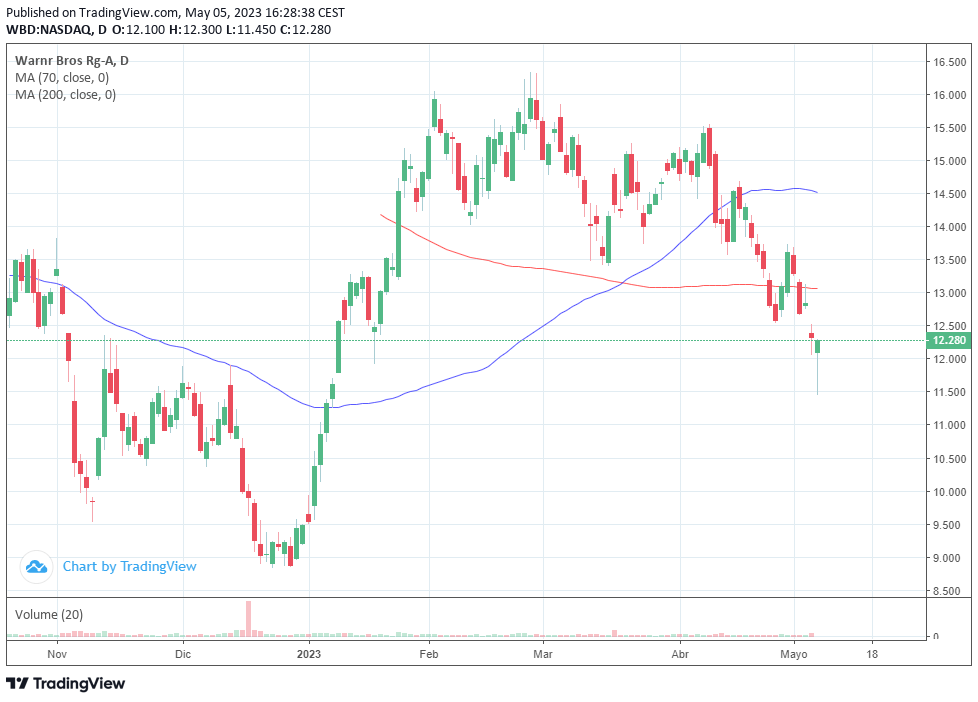
Task: Click the O:12.100 open value in header
Action: click(138, 29)
